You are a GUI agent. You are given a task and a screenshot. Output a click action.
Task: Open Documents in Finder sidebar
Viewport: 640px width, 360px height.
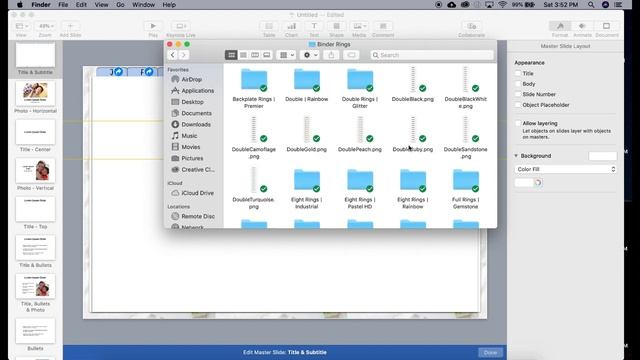tap(196, 113)
